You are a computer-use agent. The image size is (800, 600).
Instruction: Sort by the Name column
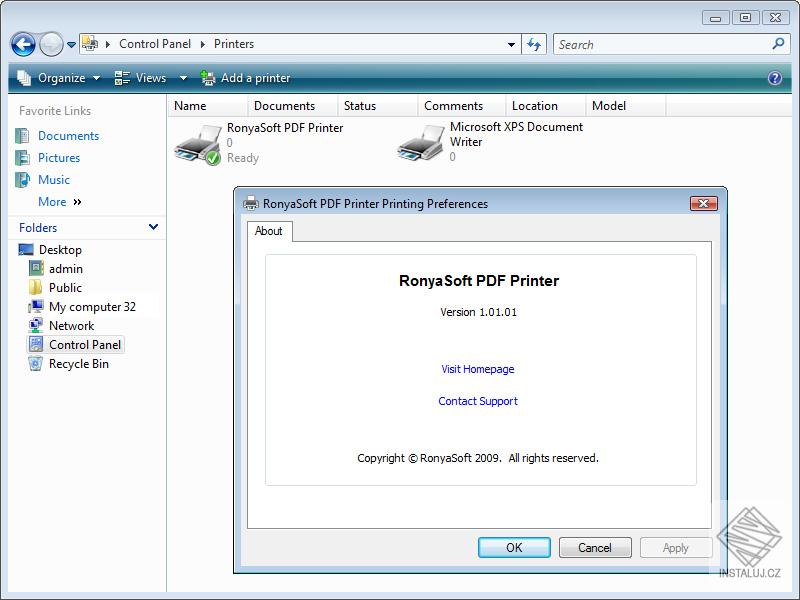coord(208,106)
